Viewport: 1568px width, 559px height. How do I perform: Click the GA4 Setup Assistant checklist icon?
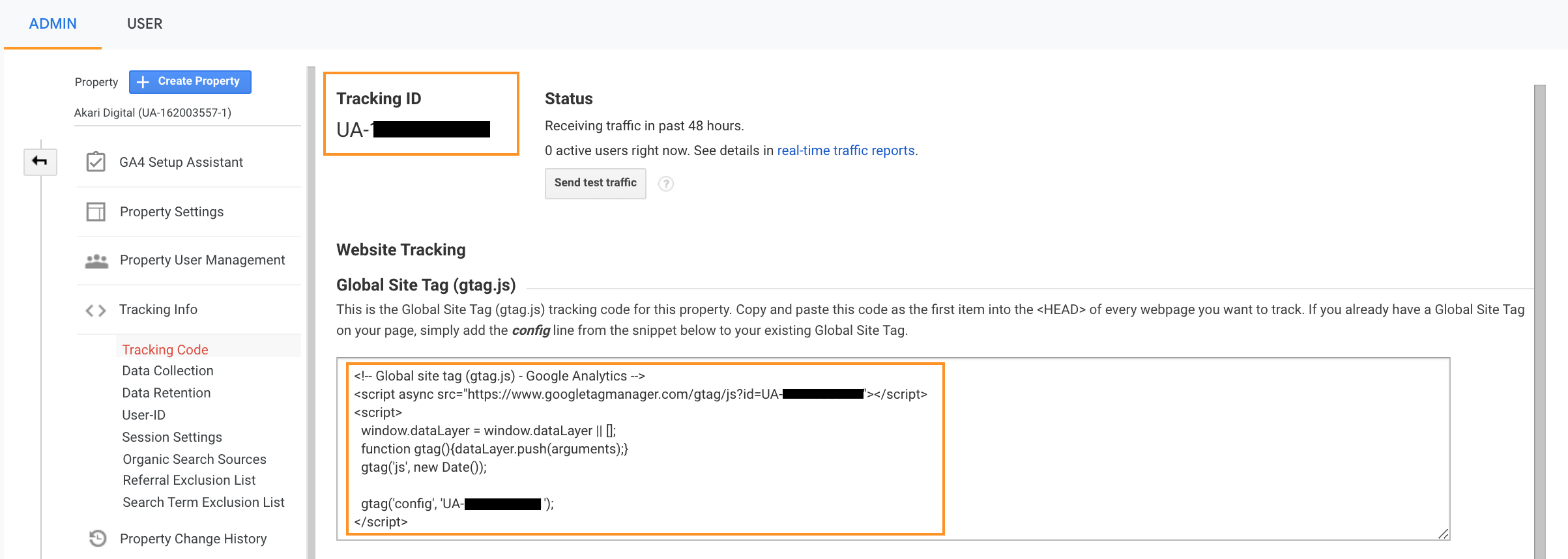pyautogui.click(x=96, y=162)
